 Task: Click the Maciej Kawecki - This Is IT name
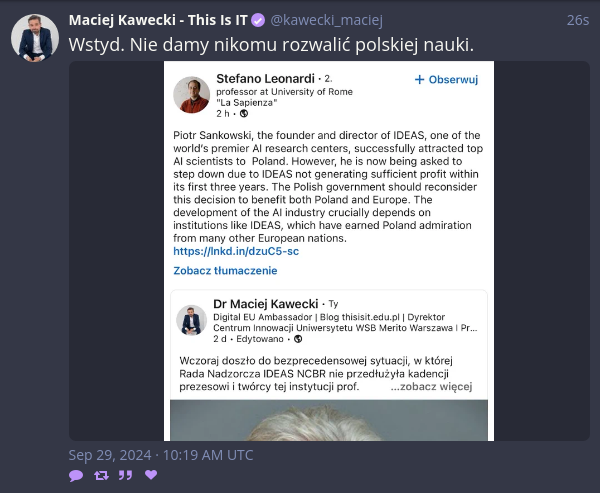click(x=158, y=20)
